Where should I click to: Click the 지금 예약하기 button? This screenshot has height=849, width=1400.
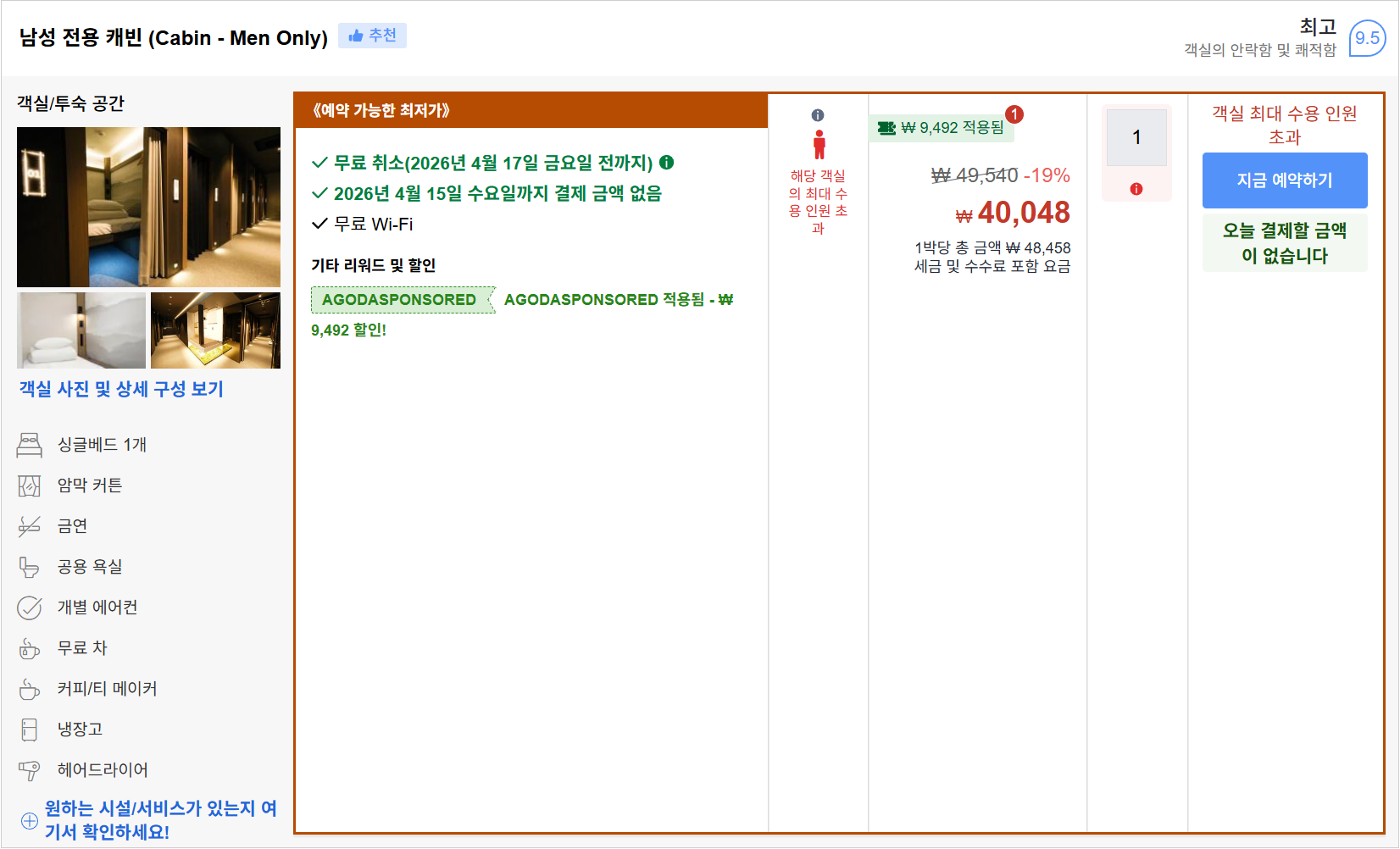click(x=1285, y=180)
